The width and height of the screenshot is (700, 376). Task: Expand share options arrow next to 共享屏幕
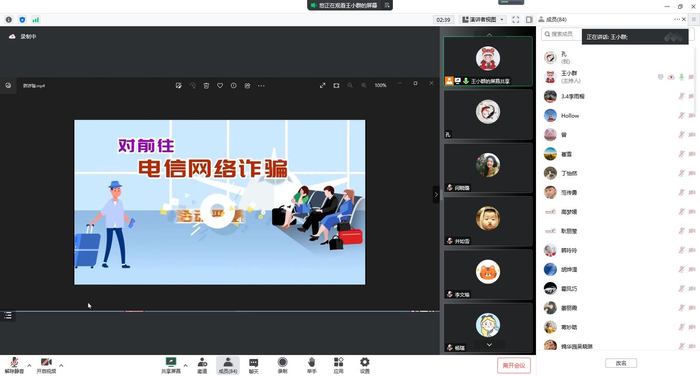186,365
